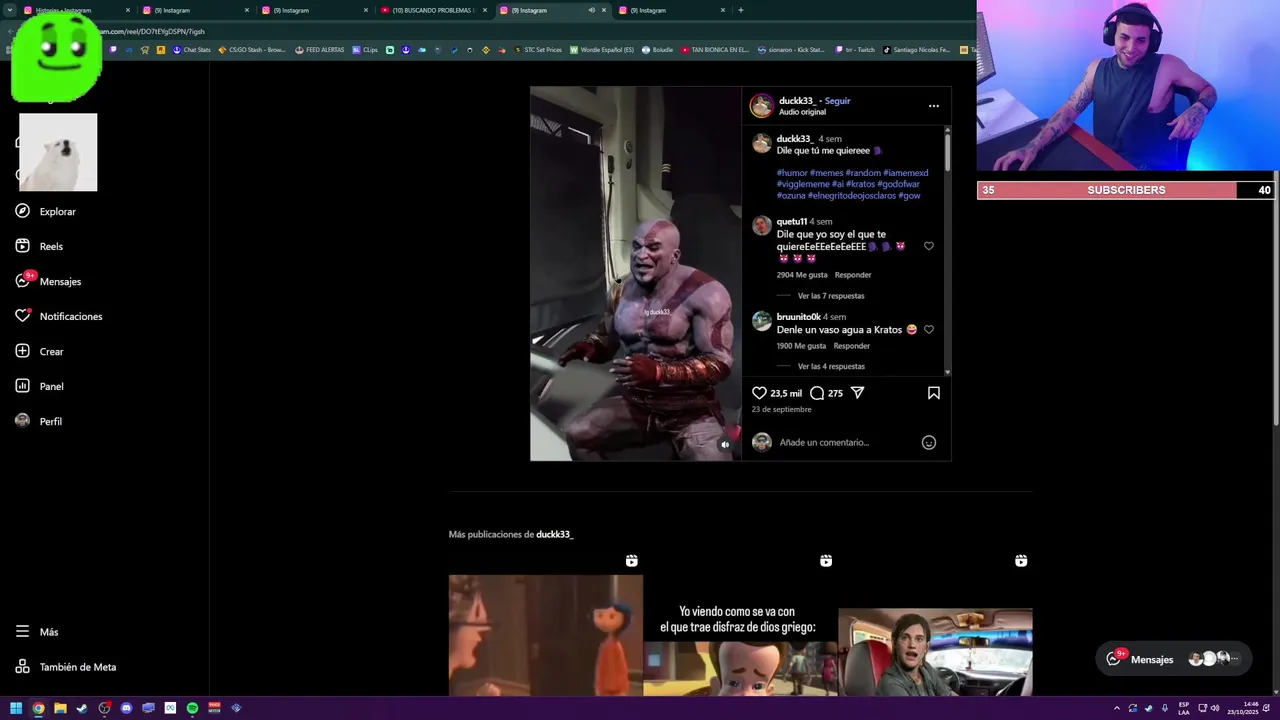Open File Explorer from the taskbar
Image resolution: width=1280 pixels, height=720 pixels.
point(60,708)
